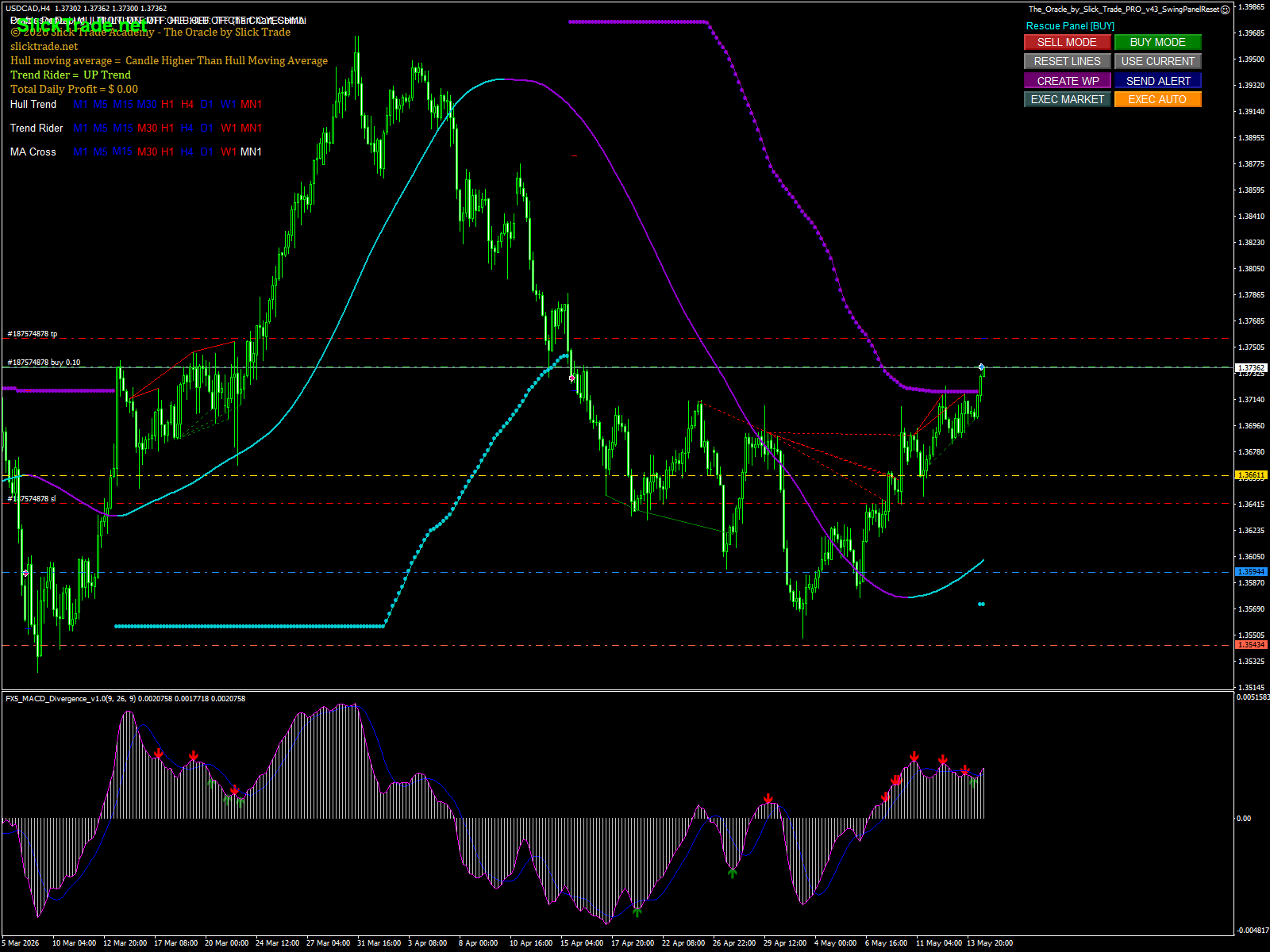Click the red 1.35434 price tag
The width and height of the screenshot is (1270, 952).
(x=1252, y=645)
